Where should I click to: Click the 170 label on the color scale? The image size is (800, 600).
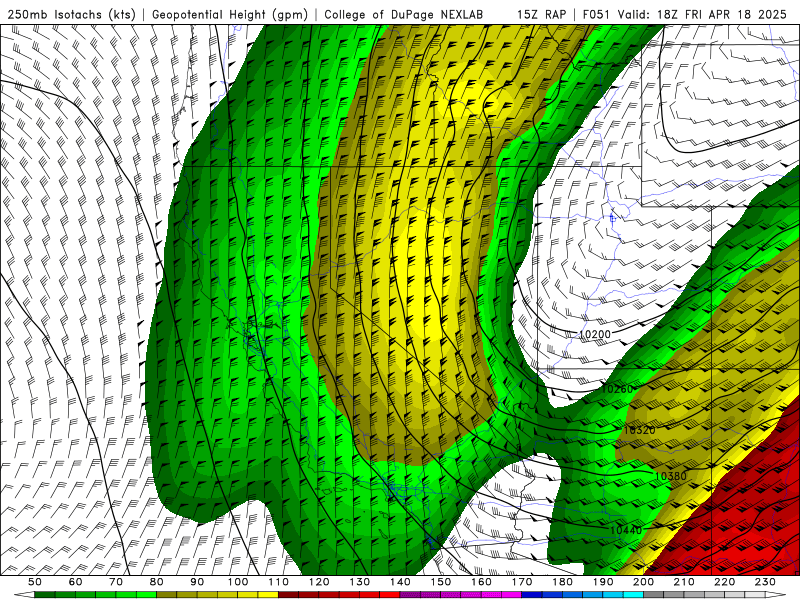(x=522, y=582)
